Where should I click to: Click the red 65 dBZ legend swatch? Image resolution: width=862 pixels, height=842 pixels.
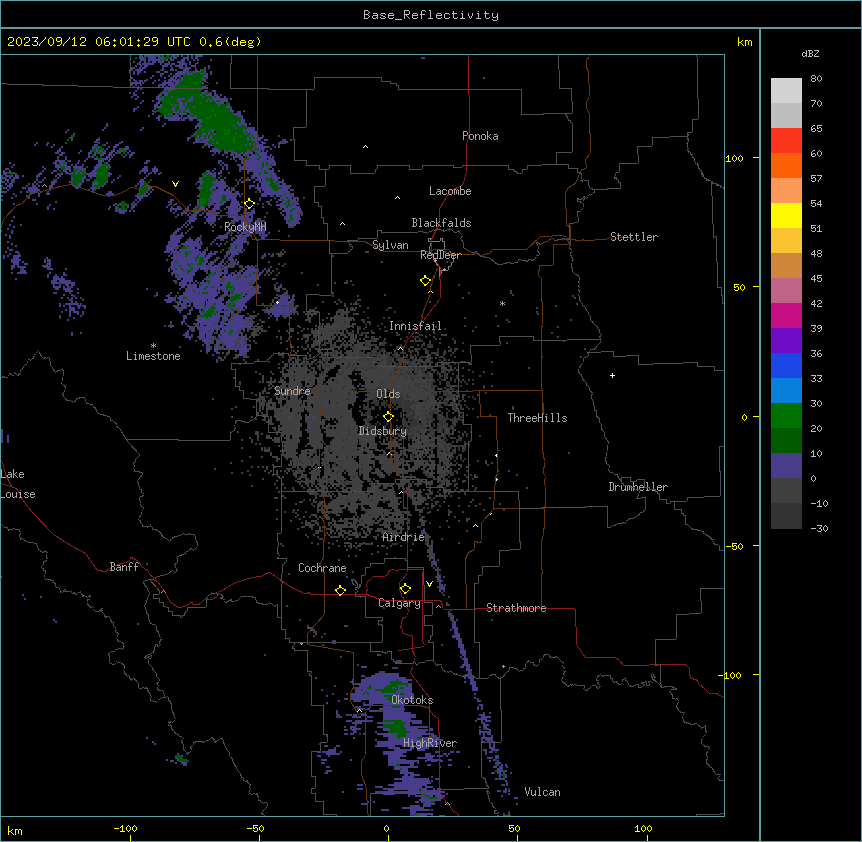point(786,141)
